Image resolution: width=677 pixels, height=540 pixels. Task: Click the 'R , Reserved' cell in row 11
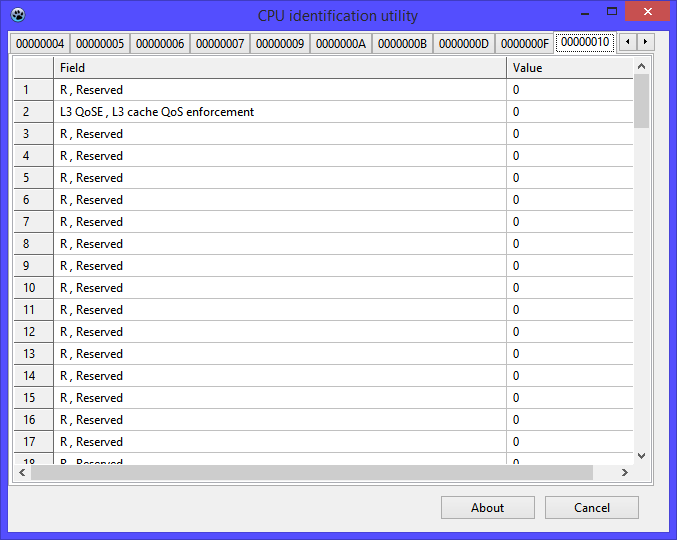click(280, 310)
